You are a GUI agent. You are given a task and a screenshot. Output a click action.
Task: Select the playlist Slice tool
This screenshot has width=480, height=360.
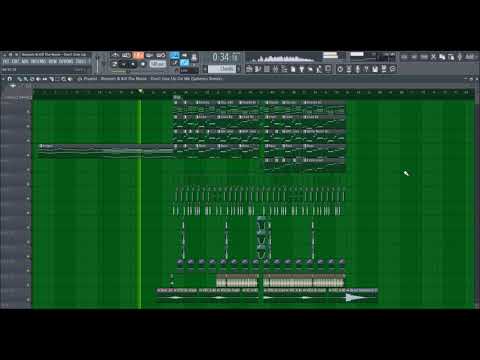click(51, 79)
